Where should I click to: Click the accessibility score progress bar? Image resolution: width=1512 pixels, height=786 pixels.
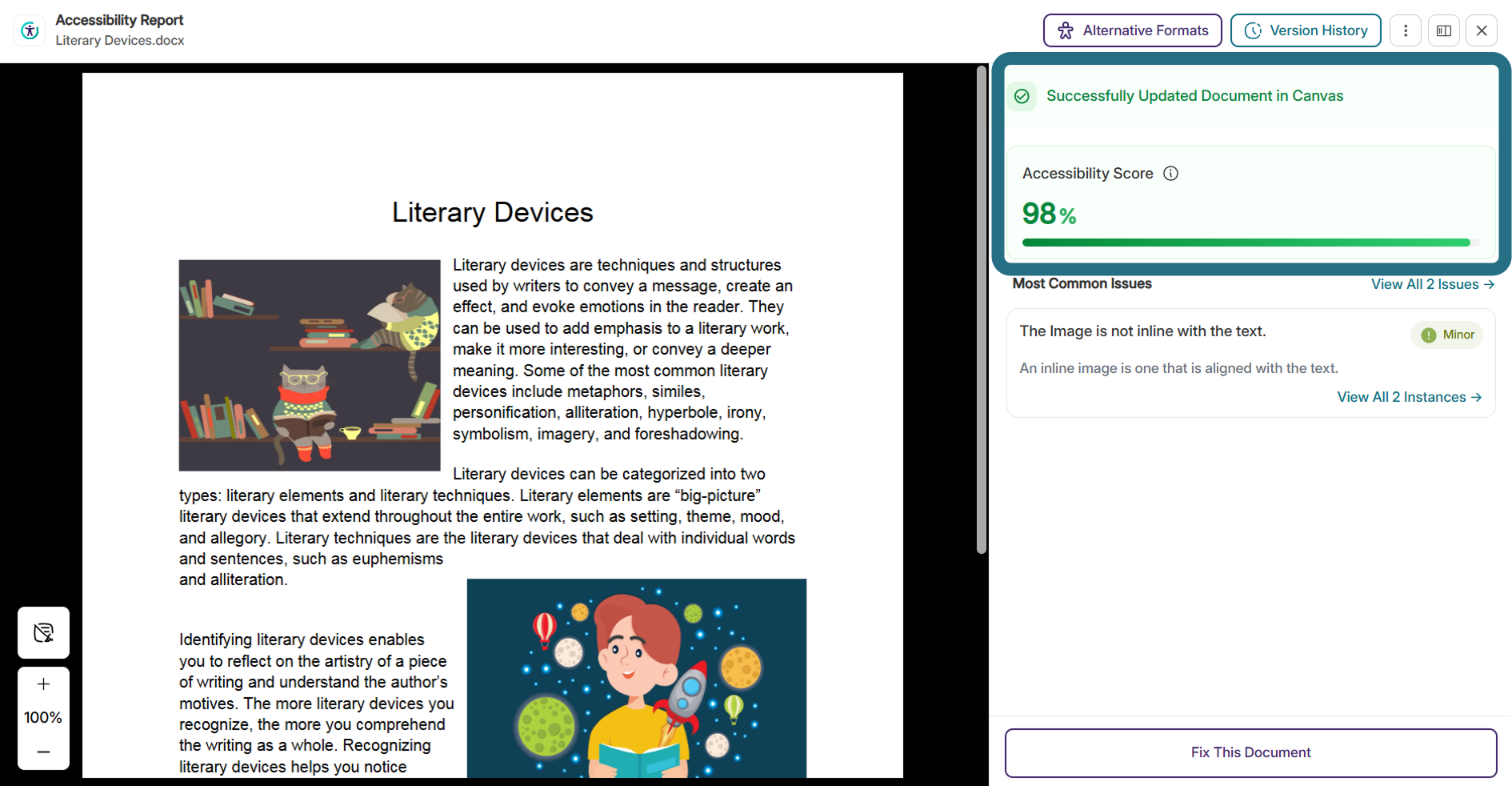tap(1250, 243)
